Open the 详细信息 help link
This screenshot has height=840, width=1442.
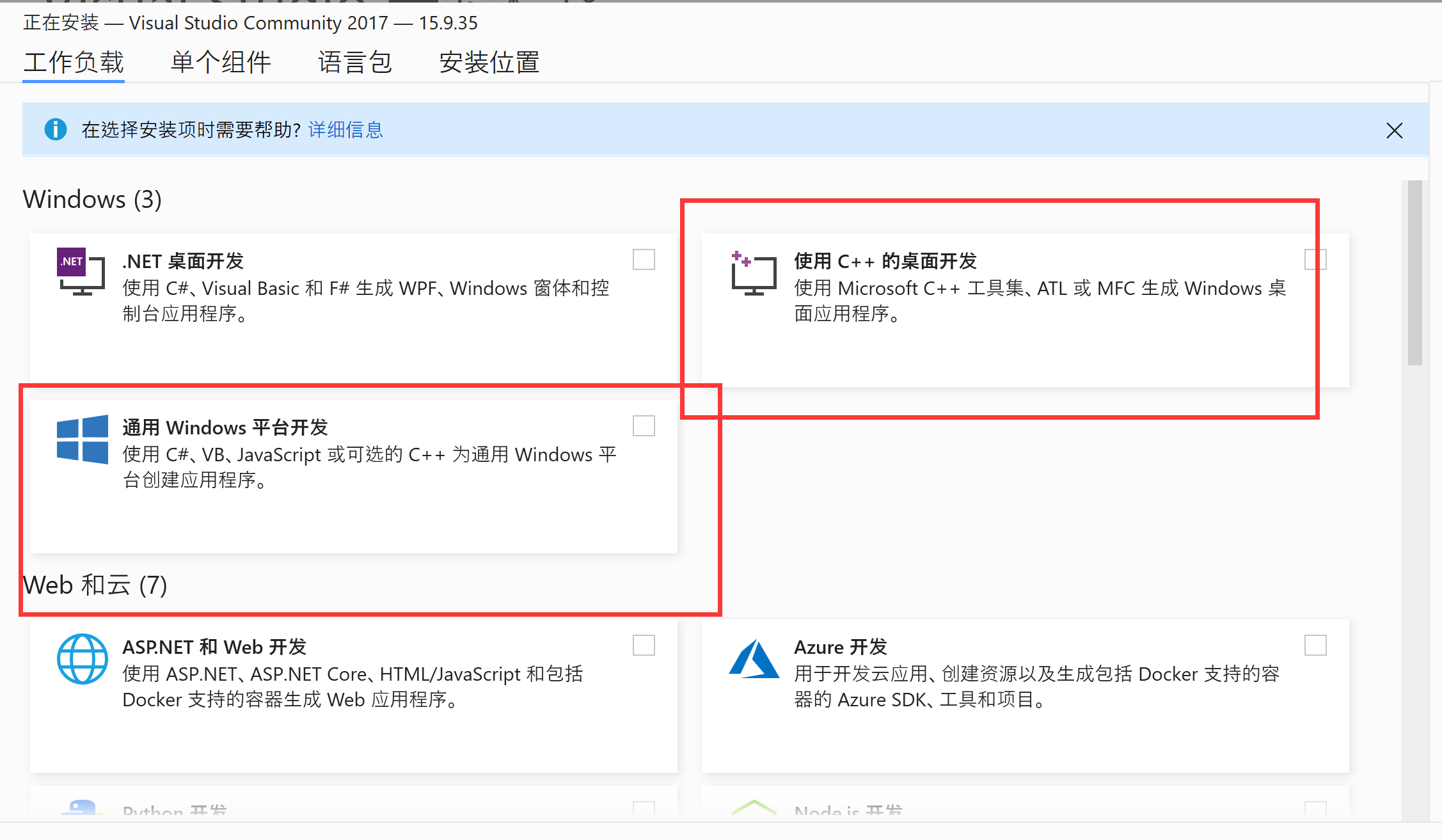coord(345,130)
